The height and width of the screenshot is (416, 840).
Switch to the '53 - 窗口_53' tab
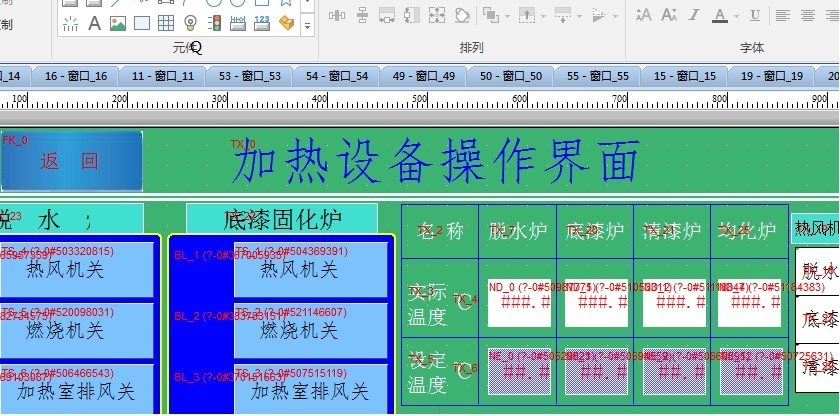tap(250, 76)
